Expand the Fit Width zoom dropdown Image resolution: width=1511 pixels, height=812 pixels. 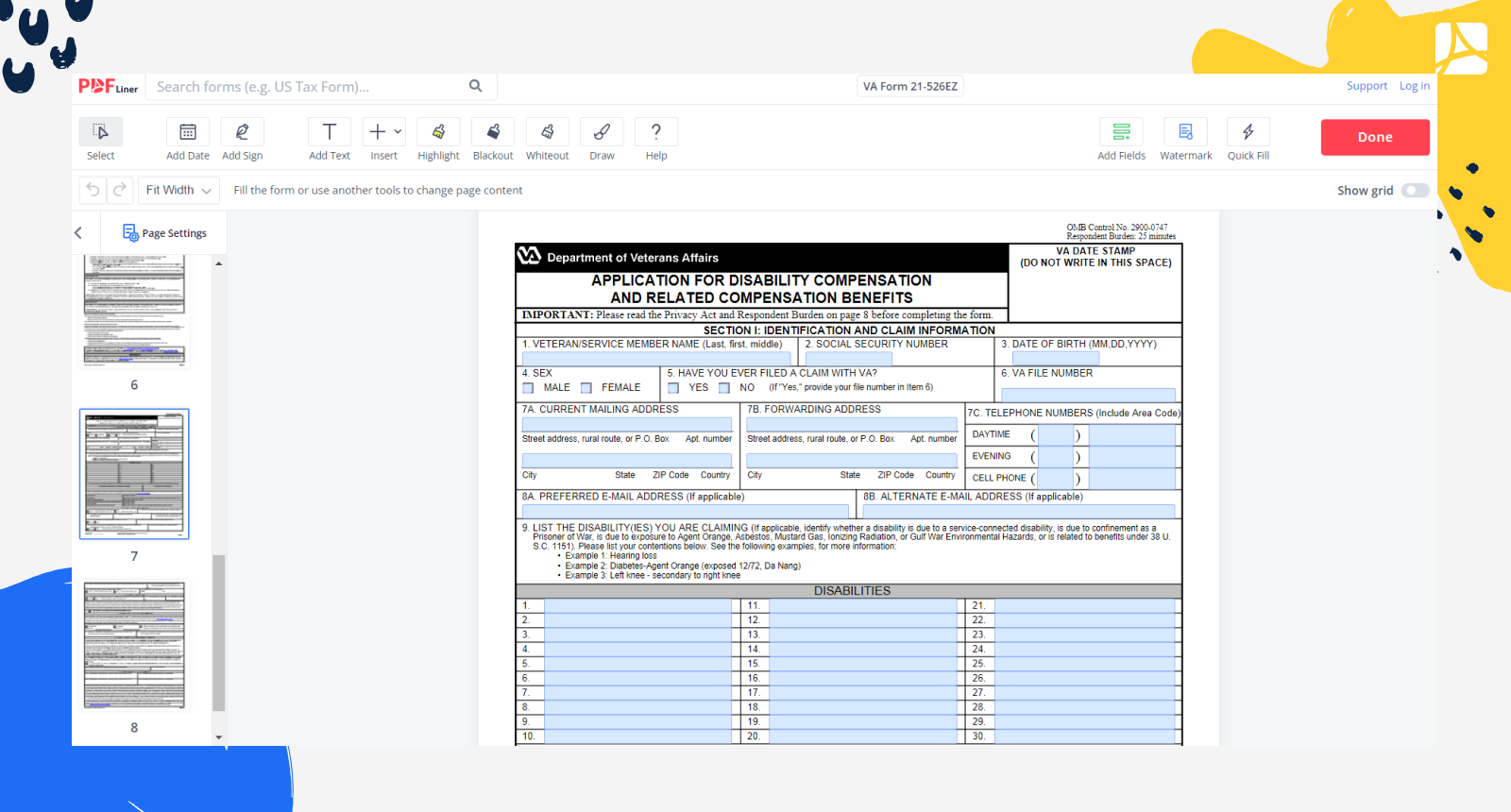coord(178,191)
